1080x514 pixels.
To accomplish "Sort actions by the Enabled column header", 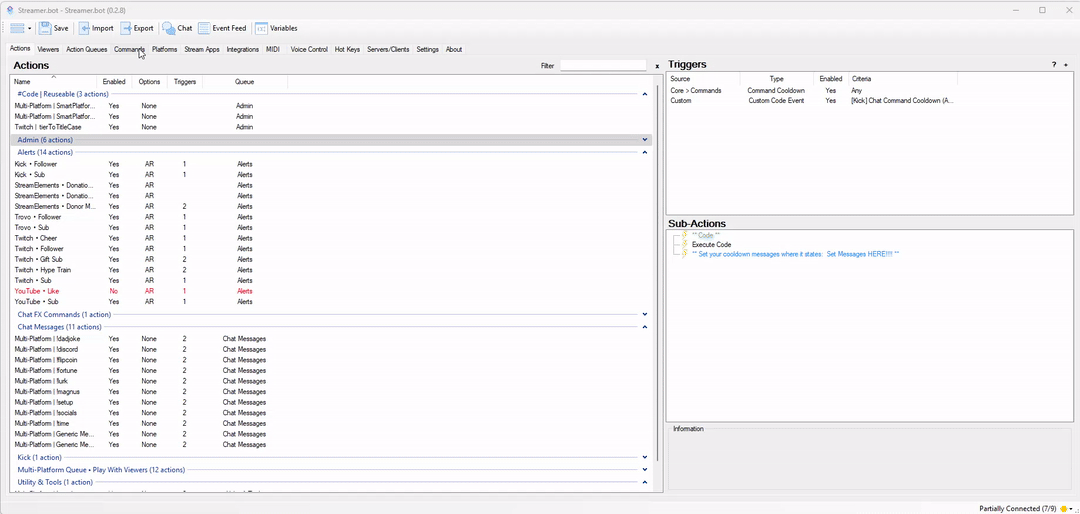I will 114,81.
